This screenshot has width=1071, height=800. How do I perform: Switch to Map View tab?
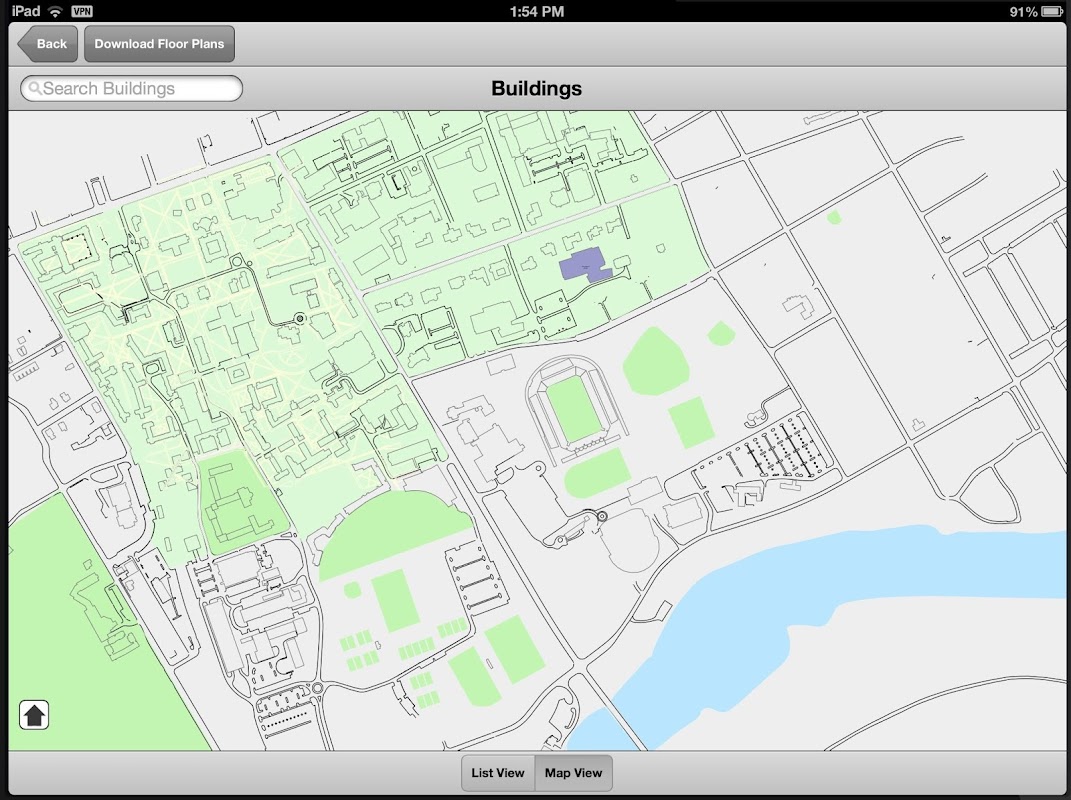click(574, 773)
